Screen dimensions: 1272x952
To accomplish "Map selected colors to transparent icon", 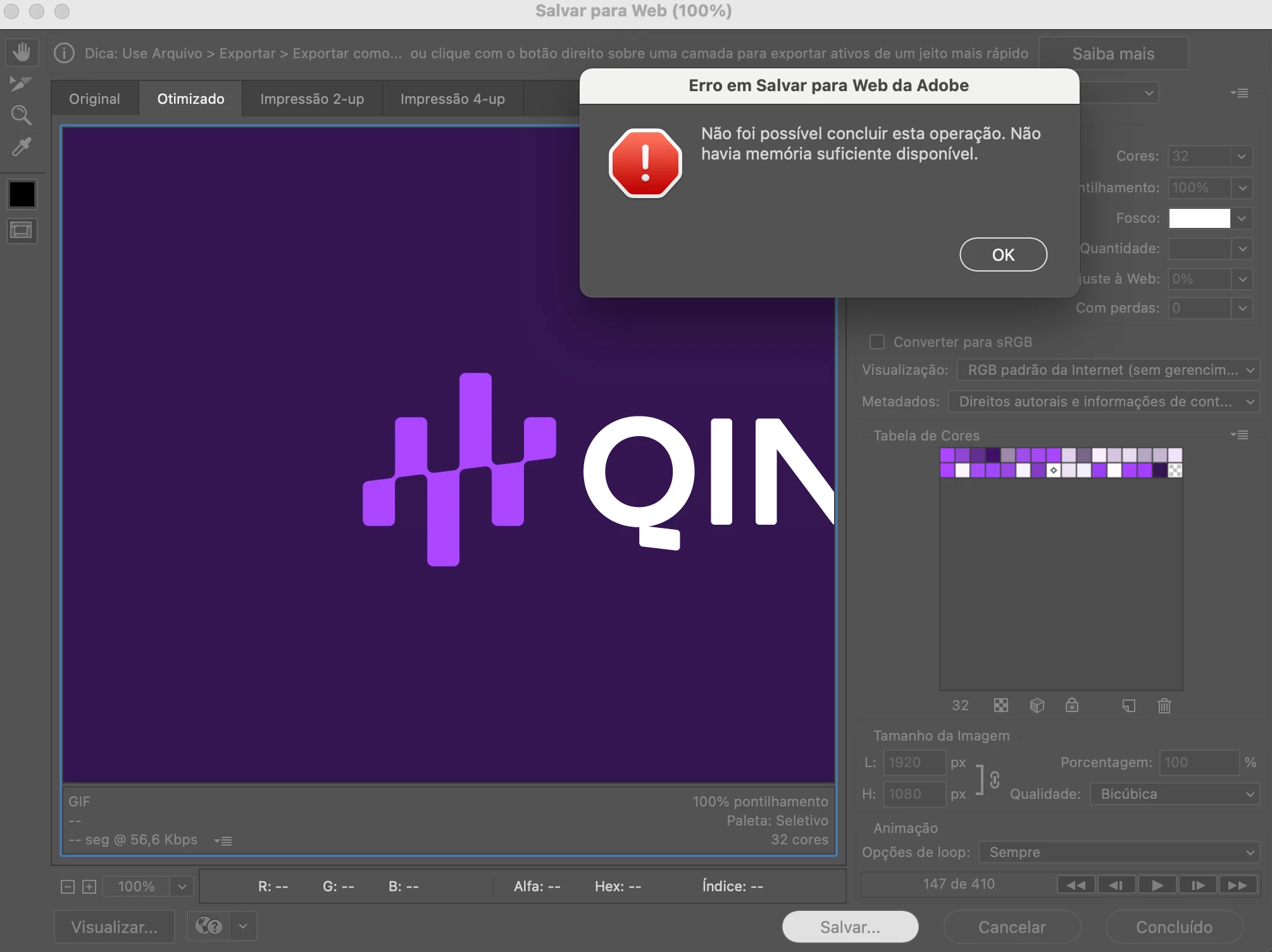I will 1001,705.
